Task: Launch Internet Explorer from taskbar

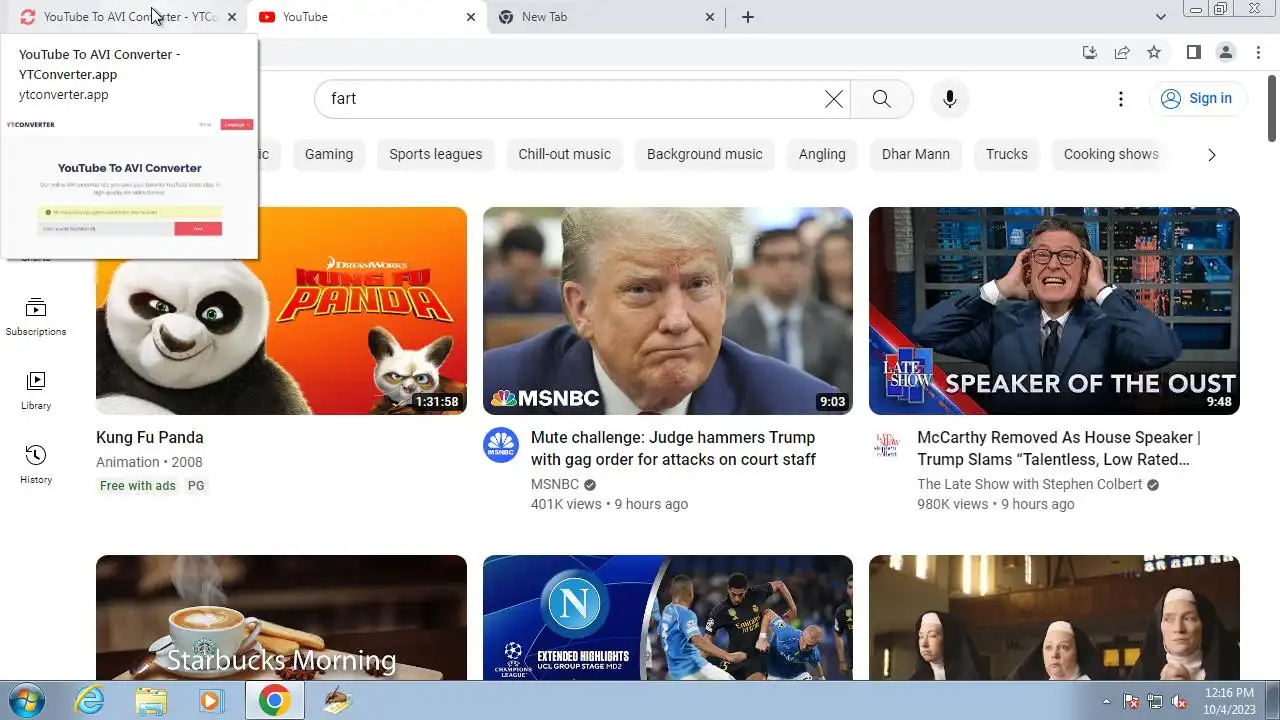Action: pyautogui.click(x=90, y=701)
